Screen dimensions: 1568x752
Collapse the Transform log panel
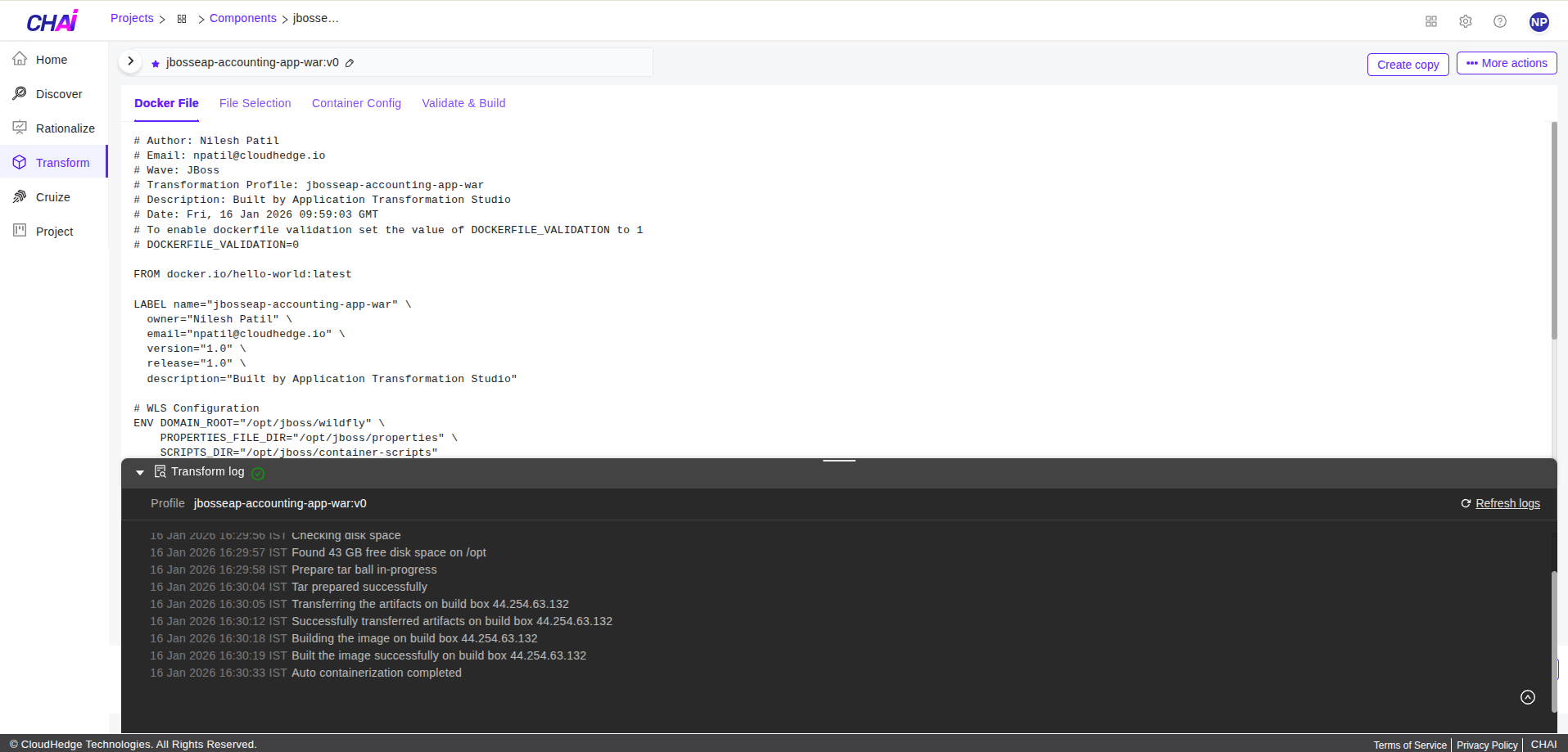[140, 472]
